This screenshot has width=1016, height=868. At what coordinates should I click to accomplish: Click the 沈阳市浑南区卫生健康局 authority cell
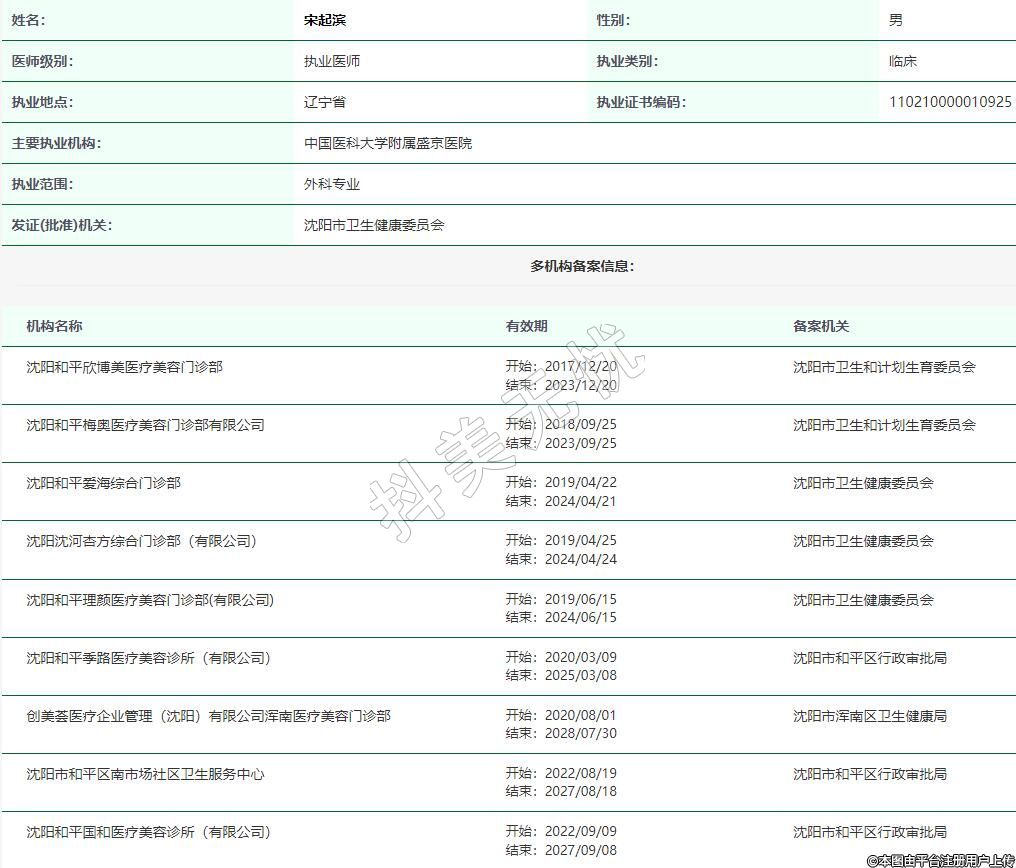869,716
